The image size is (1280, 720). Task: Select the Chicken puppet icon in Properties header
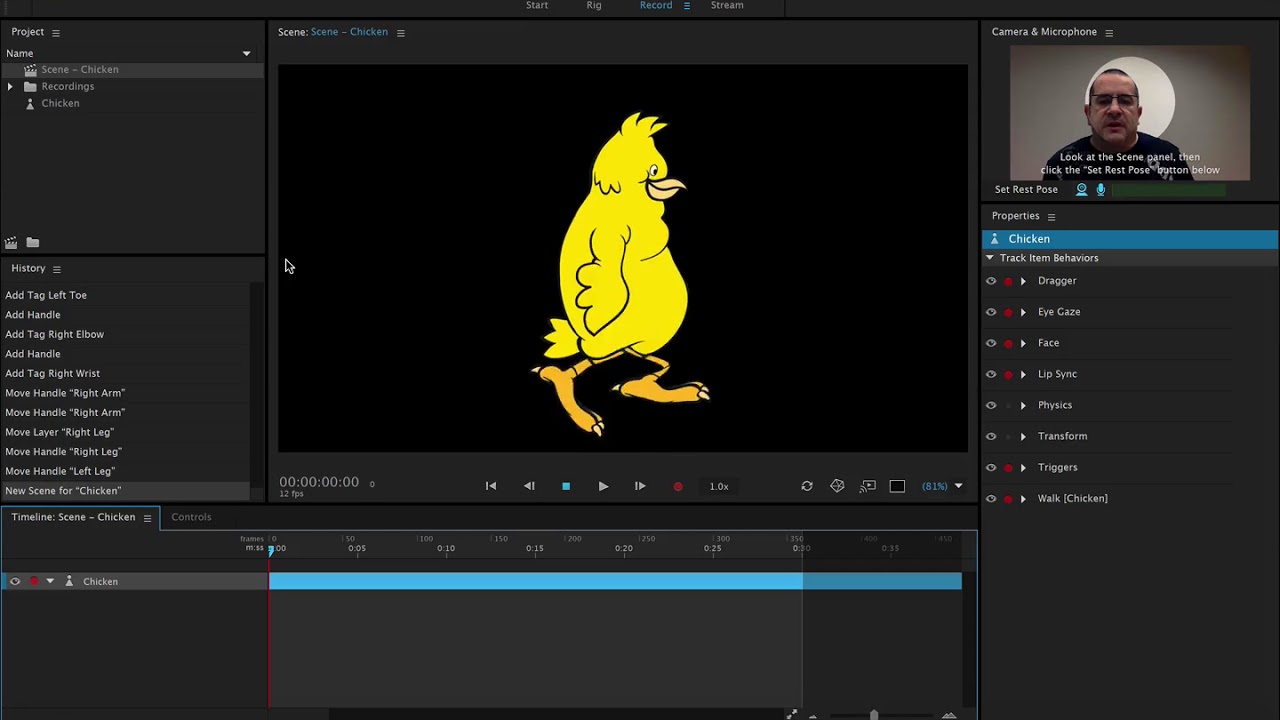(x=994, y=239)
